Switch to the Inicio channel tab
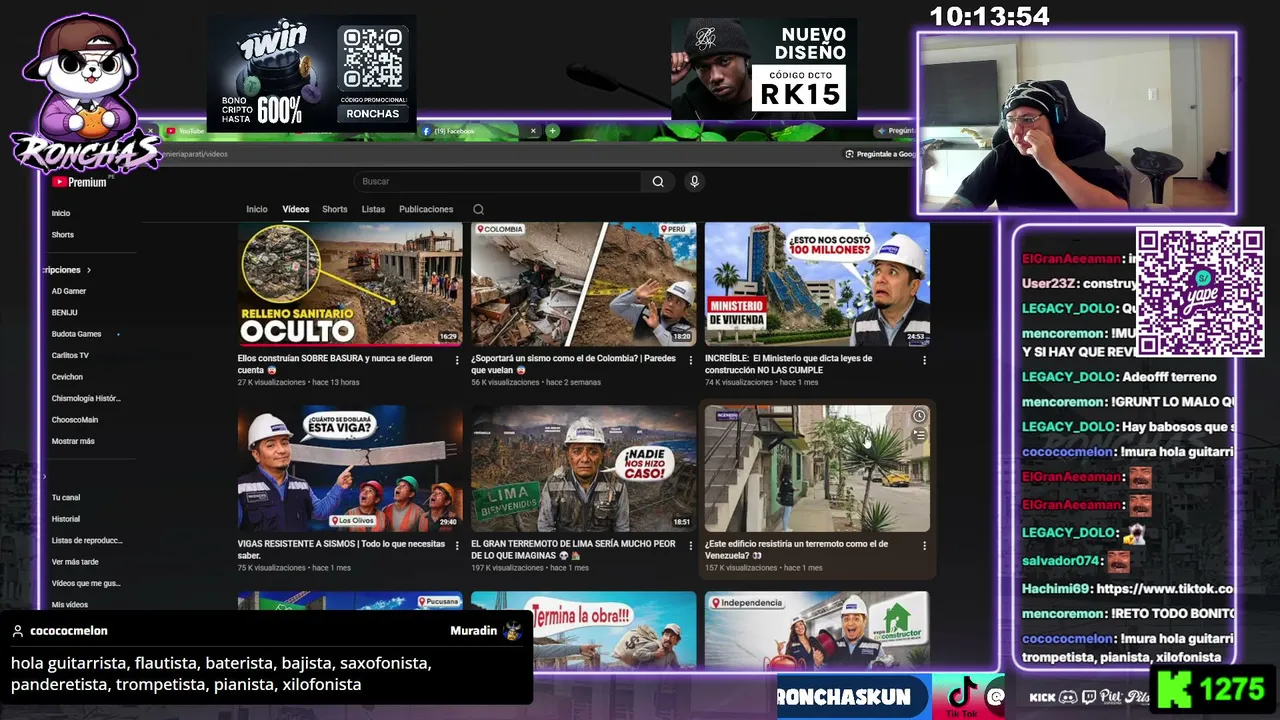This screenshot has height=720, width=1280. coord(257,209)
